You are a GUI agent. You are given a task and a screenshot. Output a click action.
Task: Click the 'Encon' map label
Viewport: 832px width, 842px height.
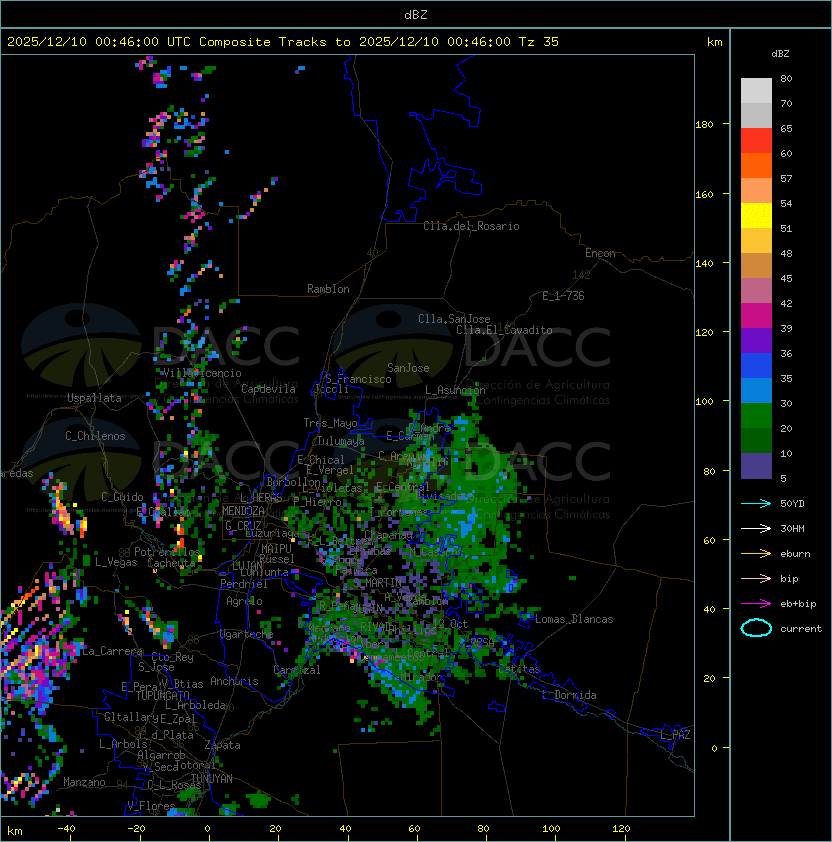coord(600,253)
